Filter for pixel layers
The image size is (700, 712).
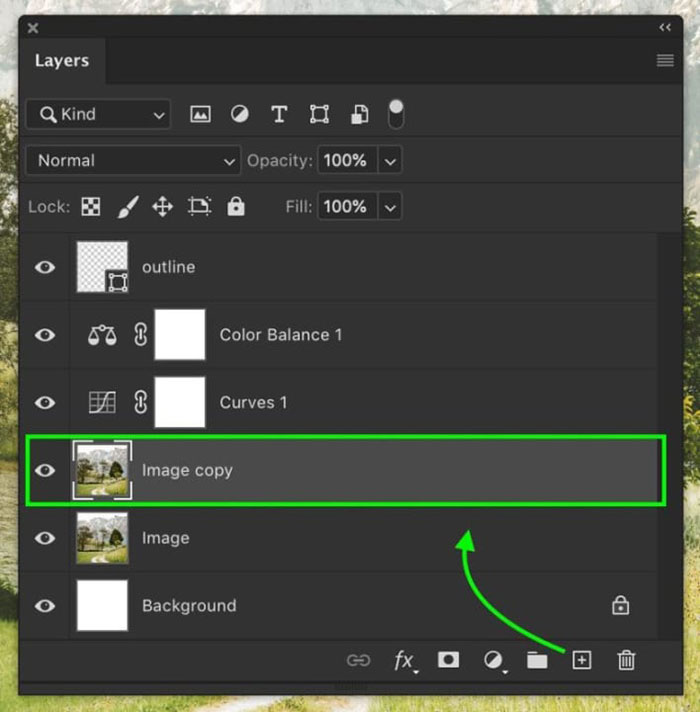200,114
